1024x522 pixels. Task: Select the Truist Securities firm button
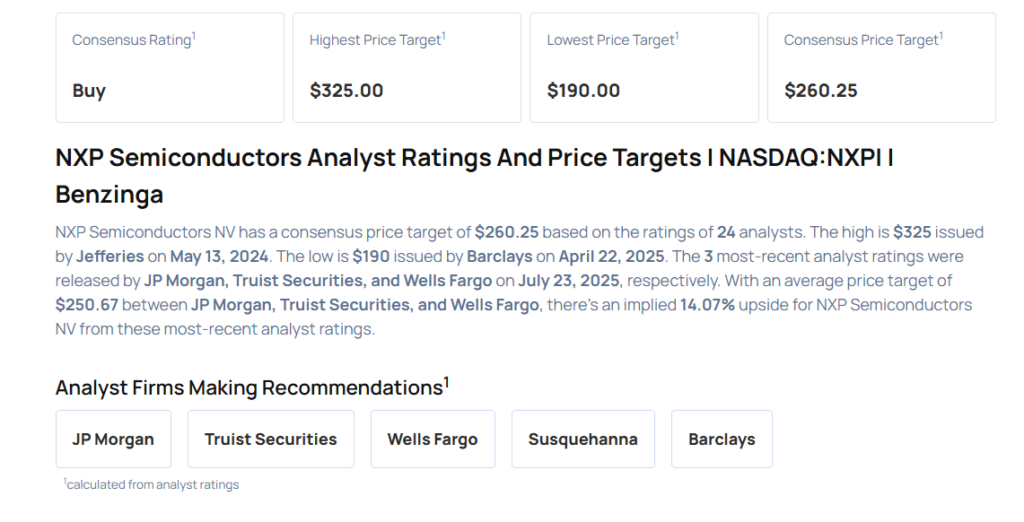[271, 439]
